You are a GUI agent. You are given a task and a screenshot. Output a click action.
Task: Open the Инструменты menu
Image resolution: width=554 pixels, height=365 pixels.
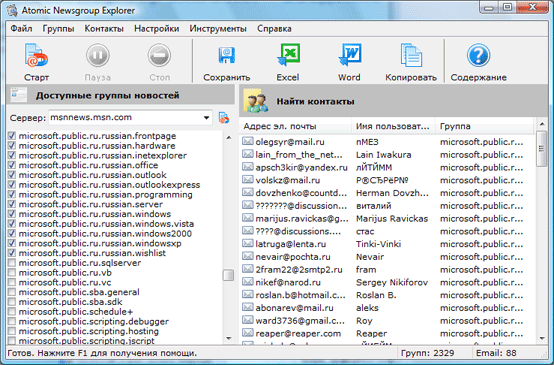point(218,29)
